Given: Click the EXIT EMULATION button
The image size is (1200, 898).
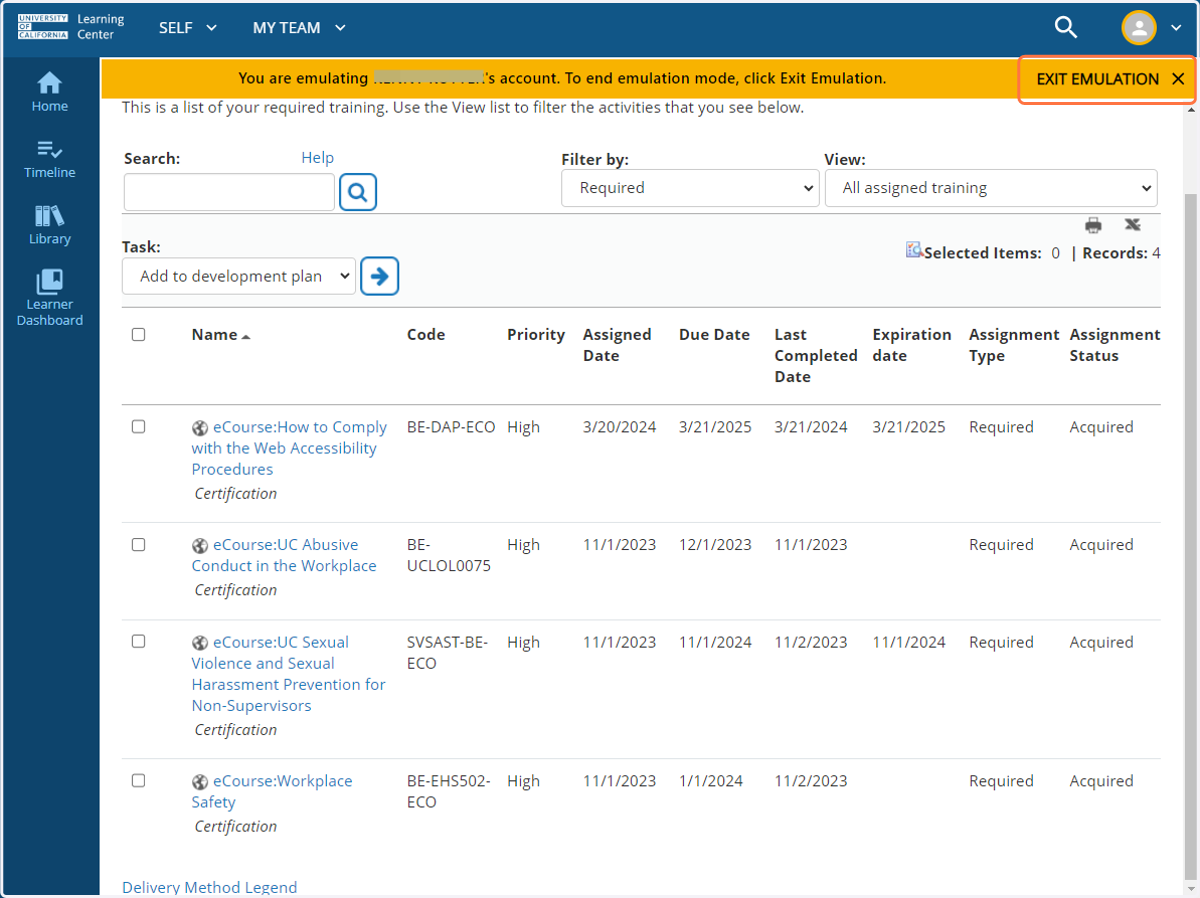Looking at the screenshot, I should coord(1107,79).
